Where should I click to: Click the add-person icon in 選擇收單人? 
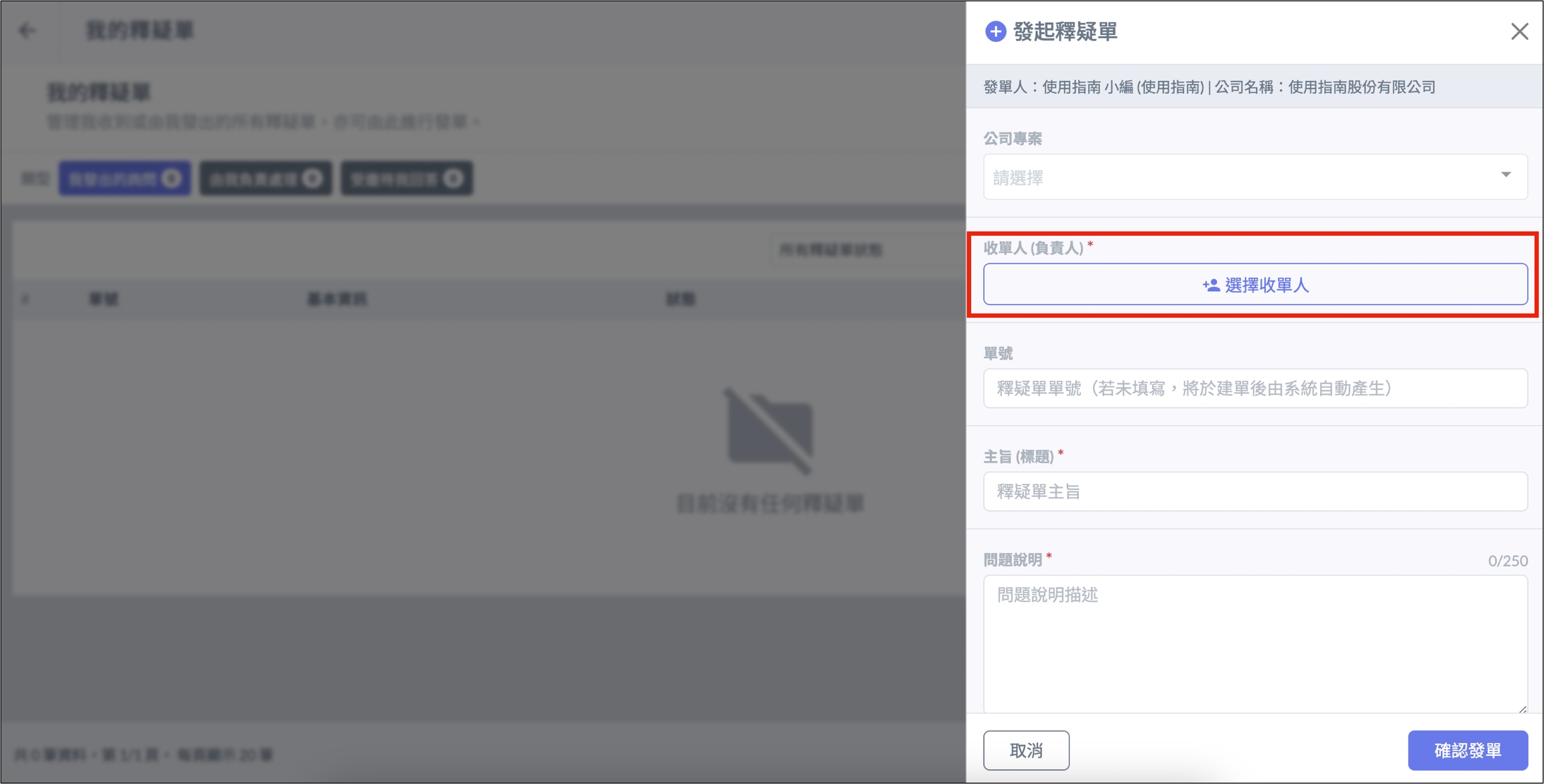point(1210,285)
